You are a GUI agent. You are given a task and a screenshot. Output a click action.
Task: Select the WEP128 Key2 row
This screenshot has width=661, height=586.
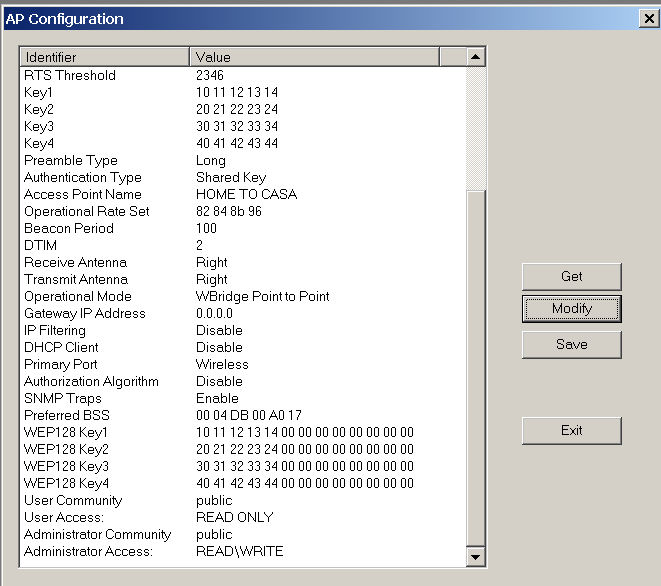point(243,449)
